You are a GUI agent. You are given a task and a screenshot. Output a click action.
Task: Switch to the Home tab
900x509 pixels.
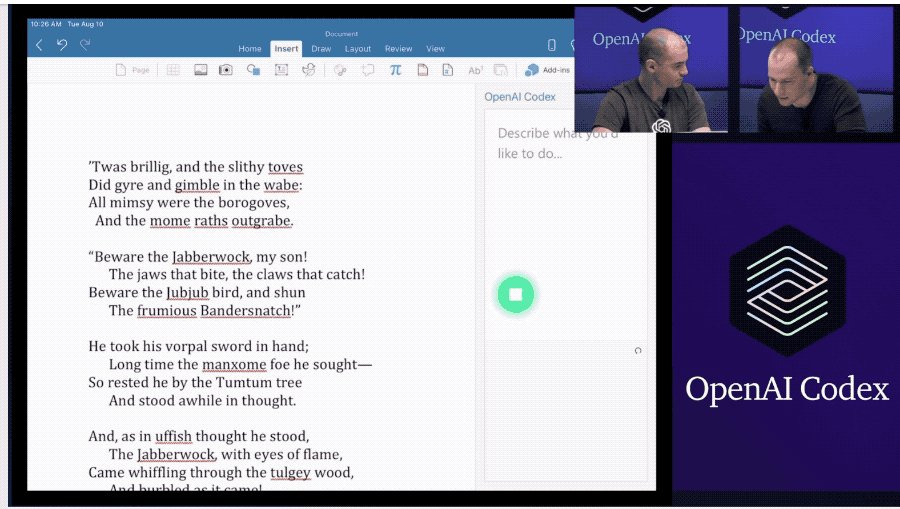coord(250,49)
